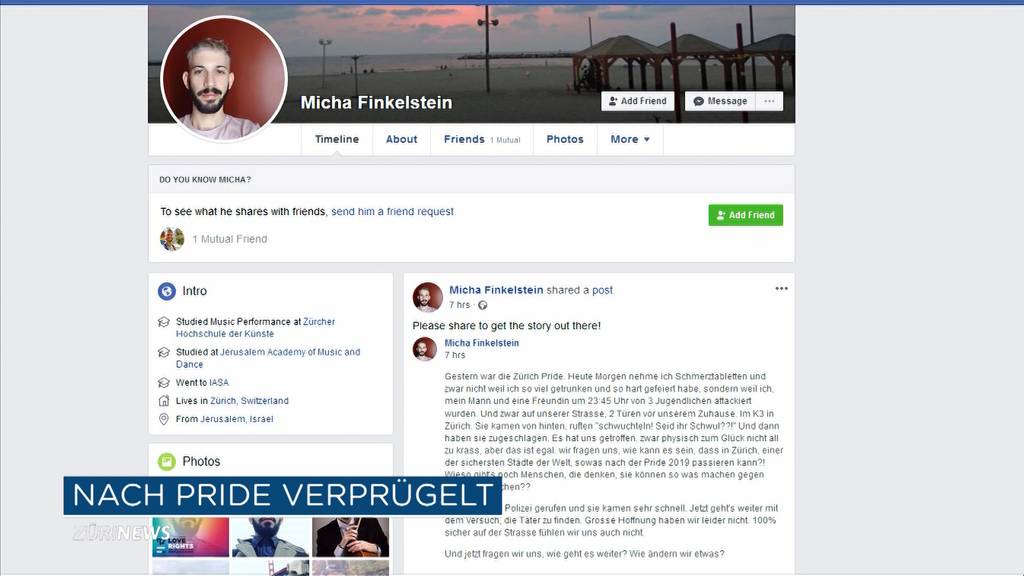
Task: Expand the More dropdown in profile tabs
Action: point(630,139)
